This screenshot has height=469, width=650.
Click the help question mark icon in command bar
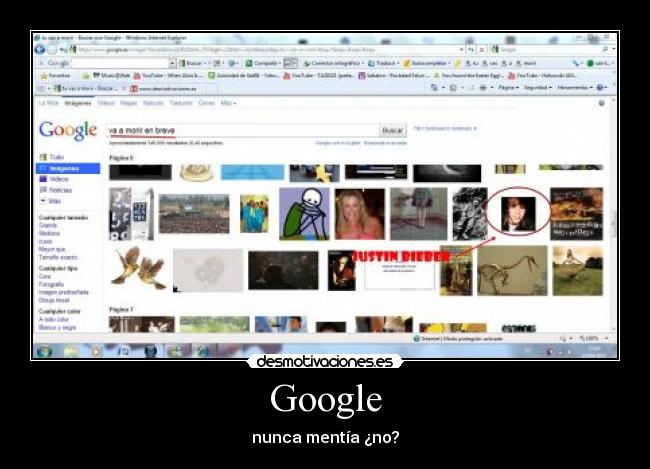(x=600, y=87)
